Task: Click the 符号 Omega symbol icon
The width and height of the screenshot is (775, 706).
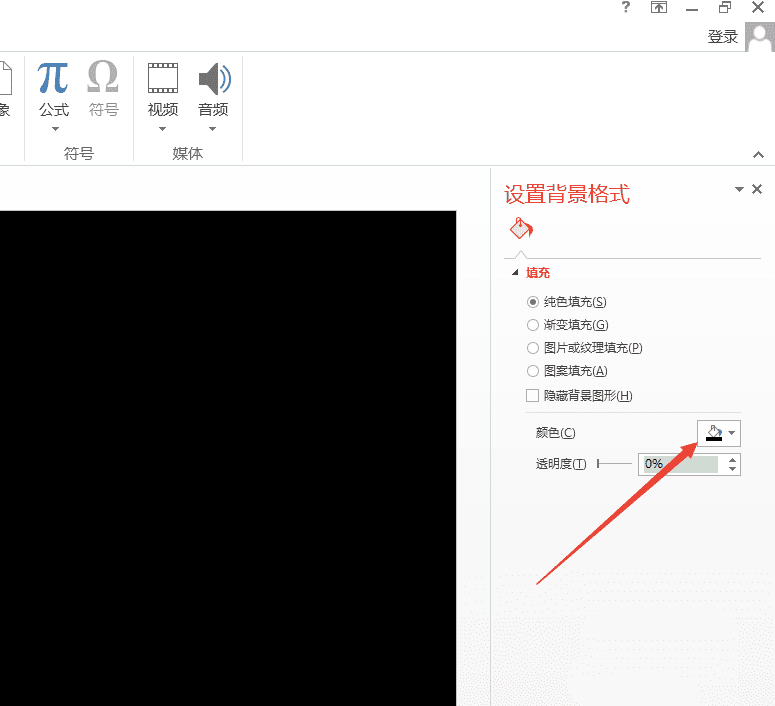Action: click(103, 77)
